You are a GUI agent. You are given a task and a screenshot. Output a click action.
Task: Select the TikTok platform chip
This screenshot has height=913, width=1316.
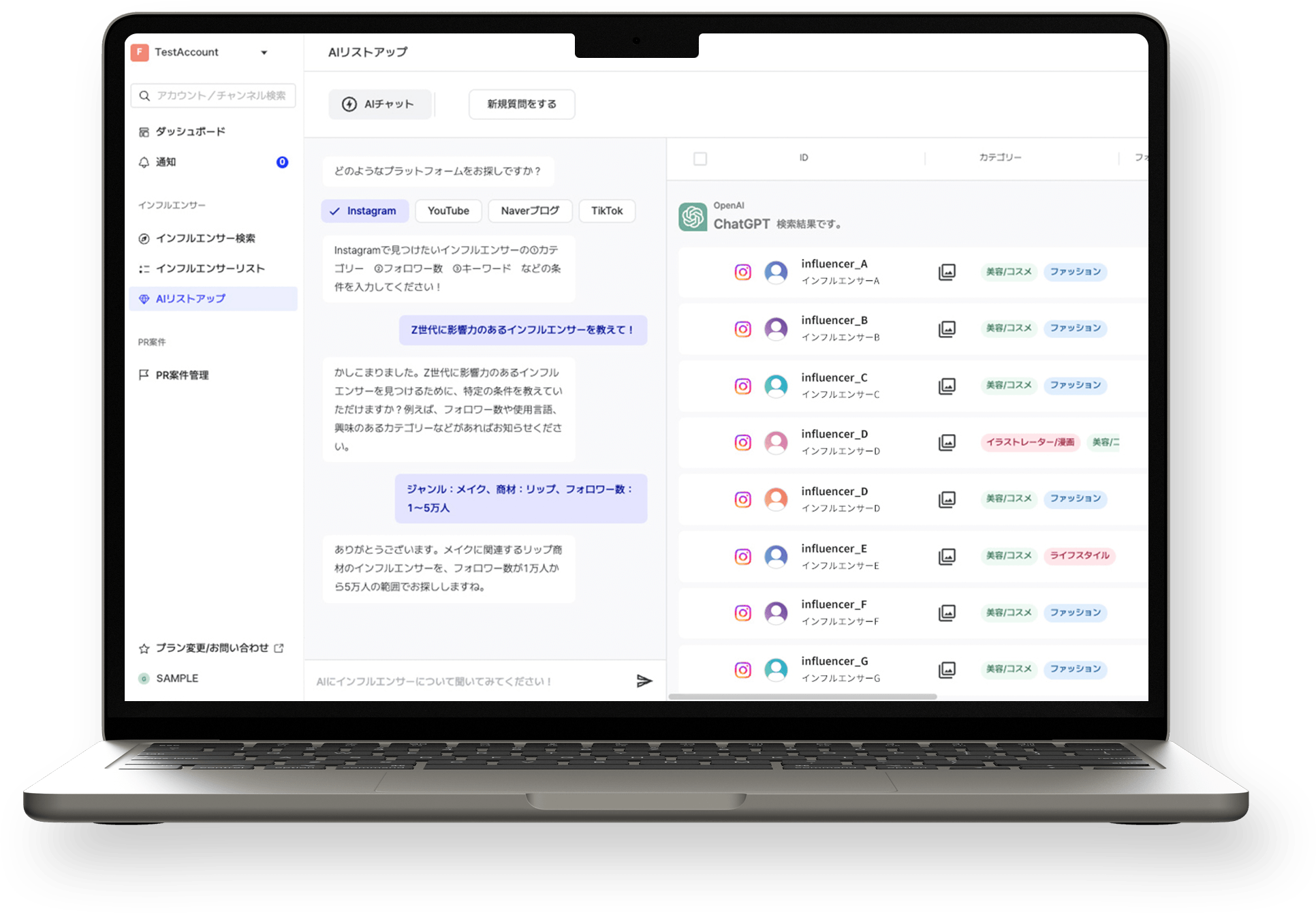point(607,211)
